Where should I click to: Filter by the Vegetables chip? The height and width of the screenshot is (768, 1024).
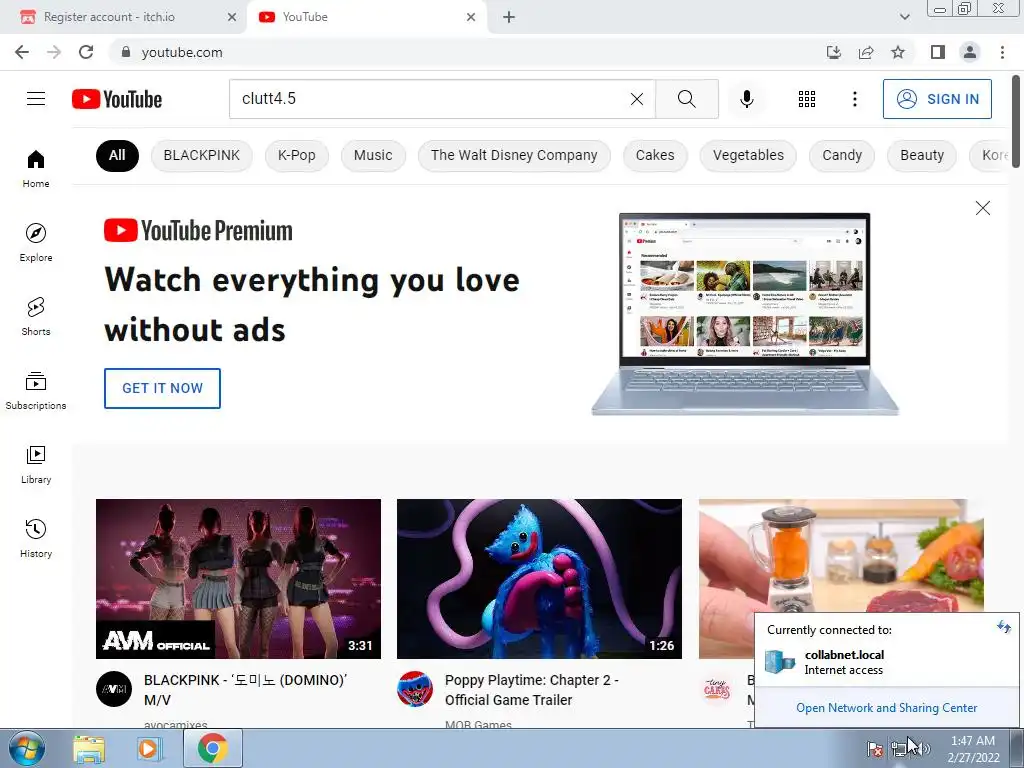tap(748, 155)
